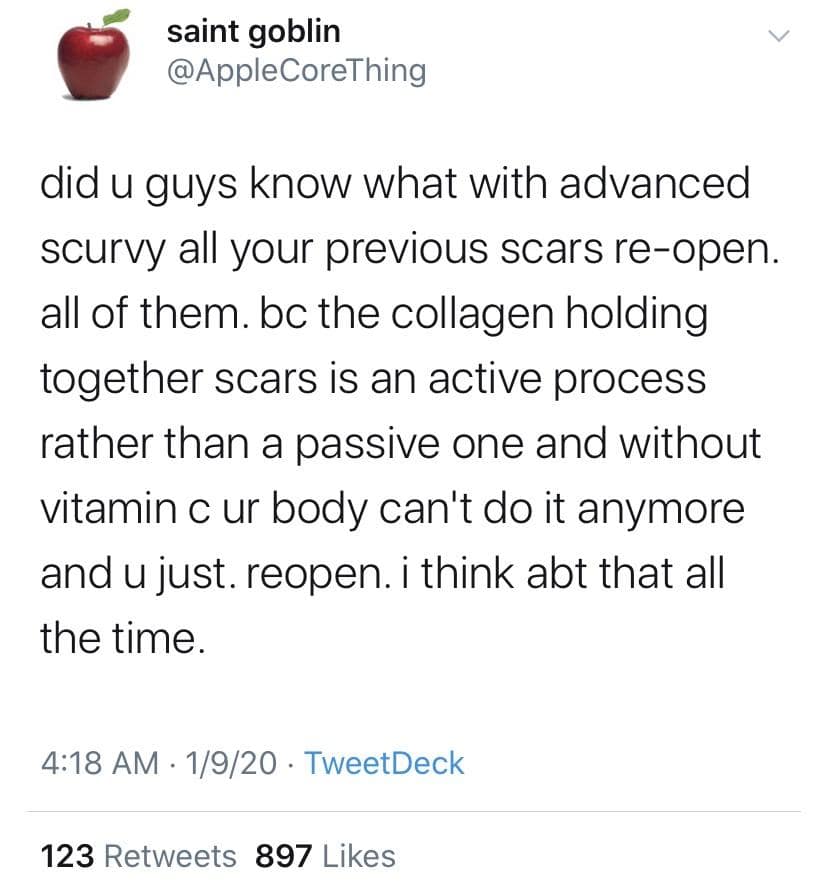
Task: Open saint goblin's profile via display name
Action: (253, 31)
